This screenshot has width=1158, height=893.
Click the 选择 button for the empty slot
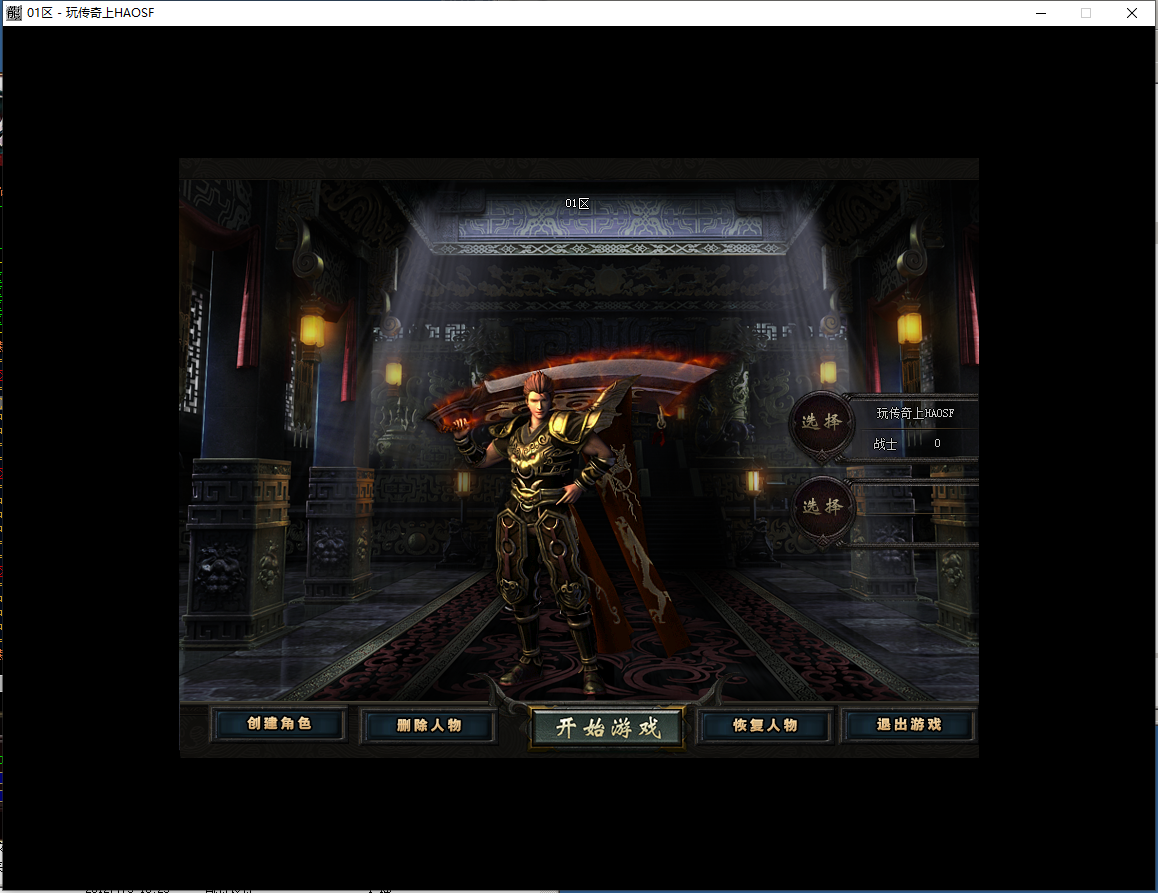tap(821, 508)
